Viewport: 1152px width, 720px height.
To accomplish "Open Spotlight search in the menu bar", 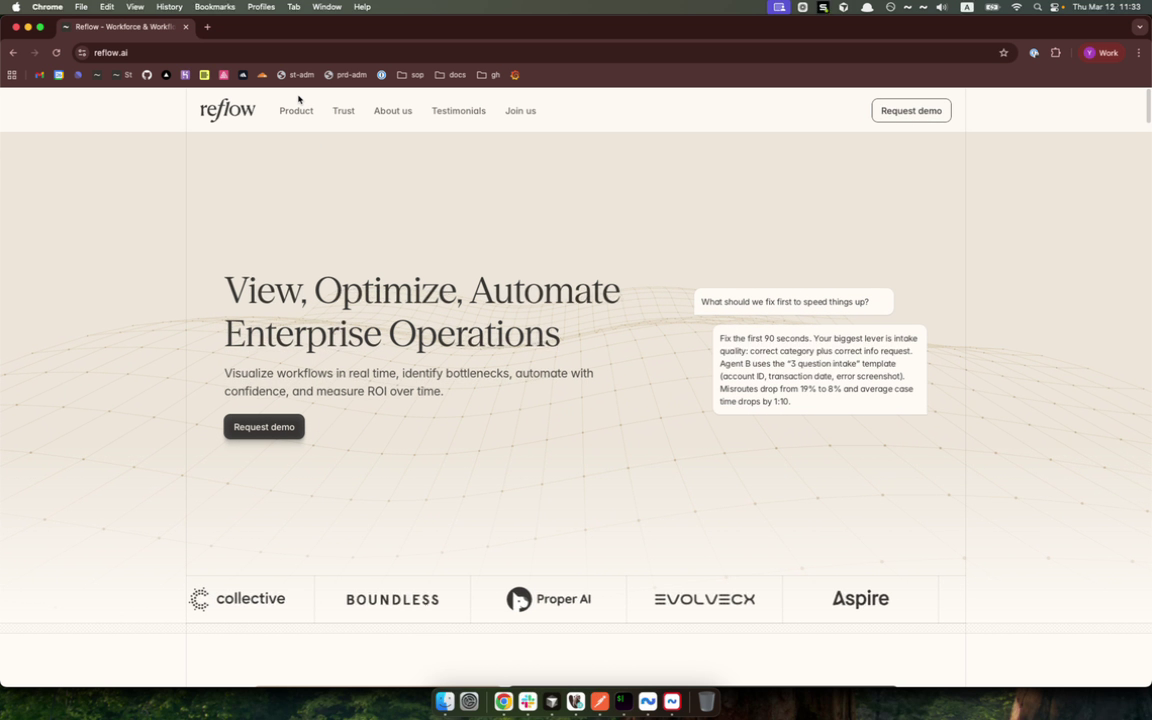I will tap(1037, 7).
